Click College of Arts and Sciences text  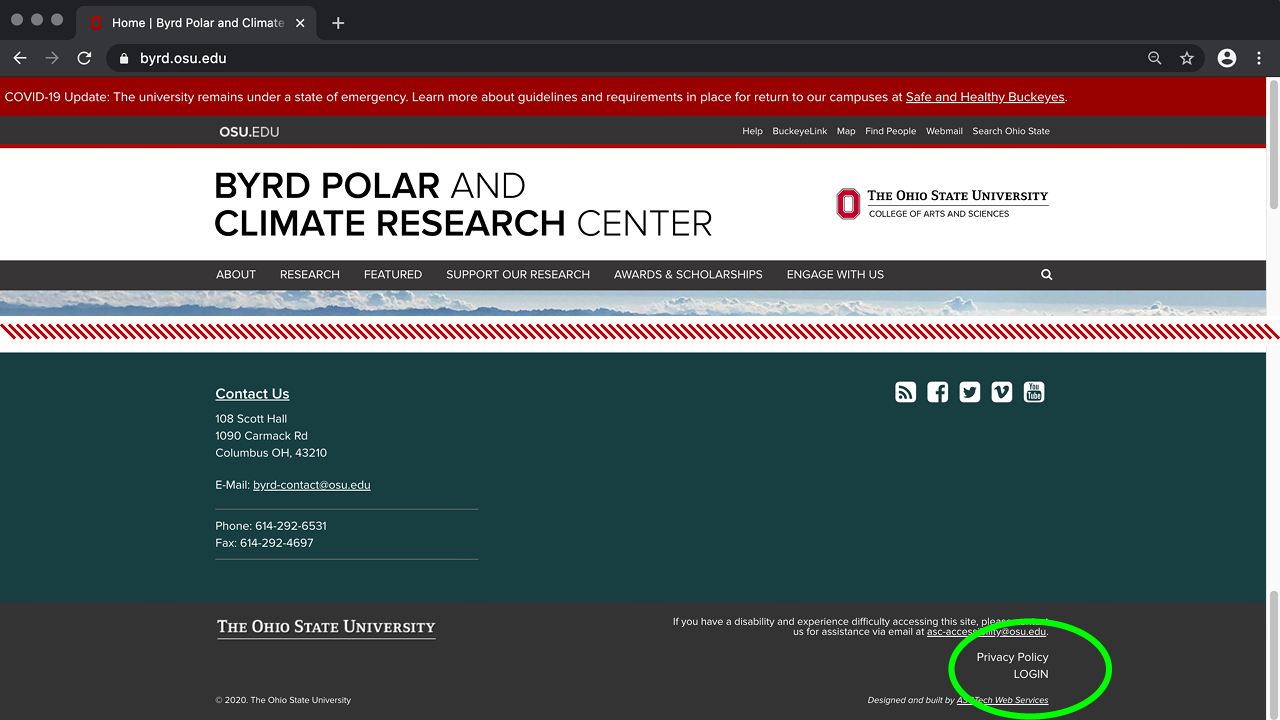939,214
